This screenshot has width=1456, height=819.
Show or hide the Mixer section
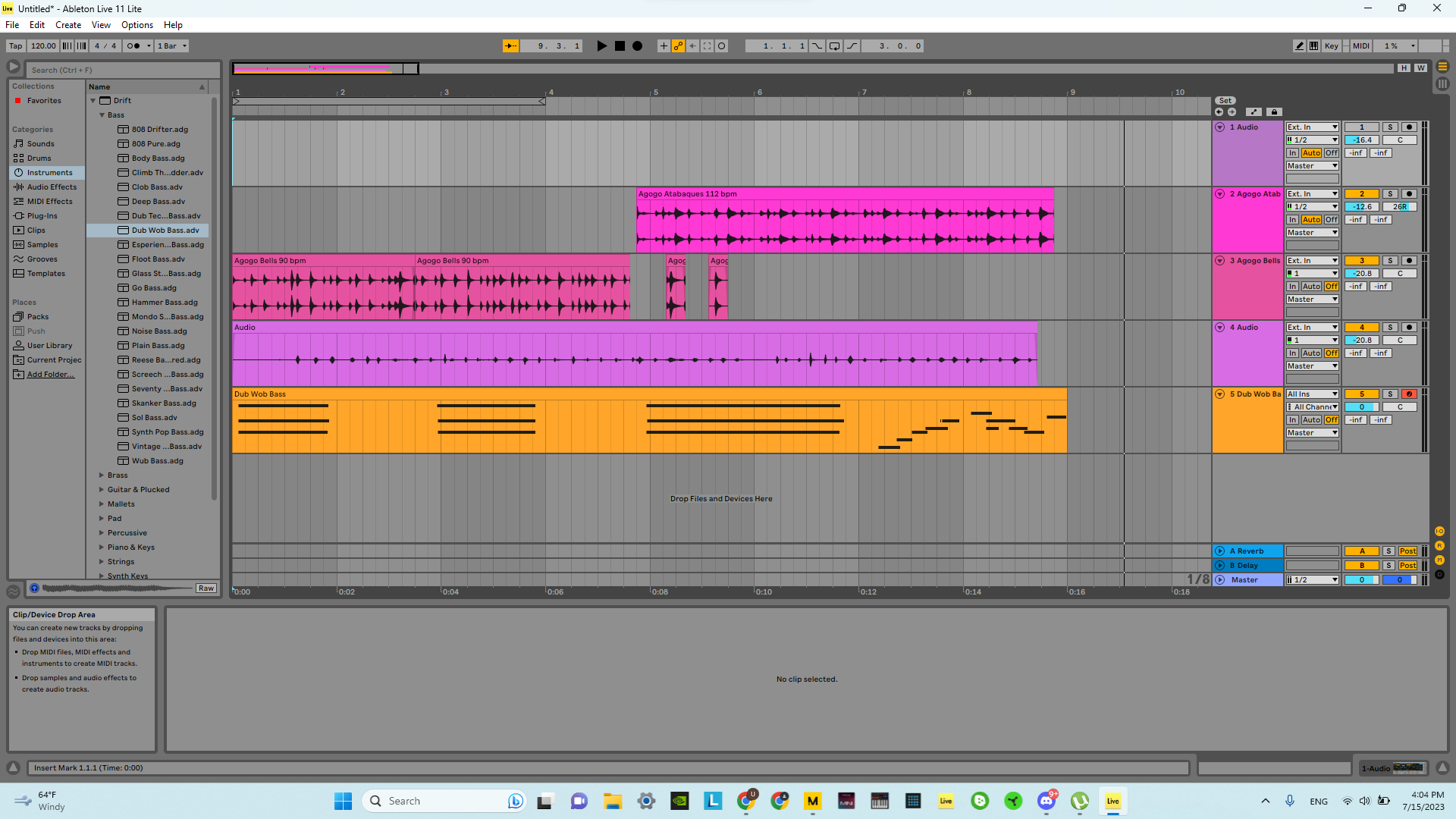tap(1439, 560)
